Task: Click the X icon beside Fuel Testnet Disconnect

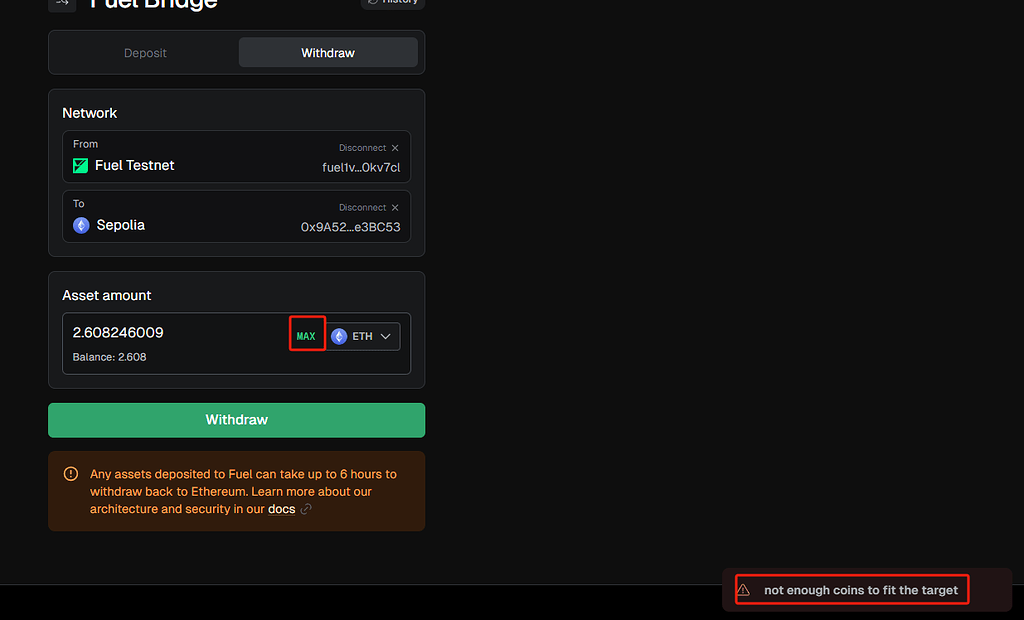Action: [395, 148]
